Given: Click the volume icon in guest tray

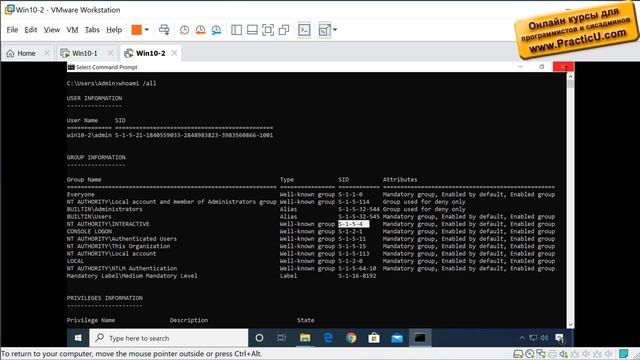Looking at the screenshot, I should pos(544,338).
